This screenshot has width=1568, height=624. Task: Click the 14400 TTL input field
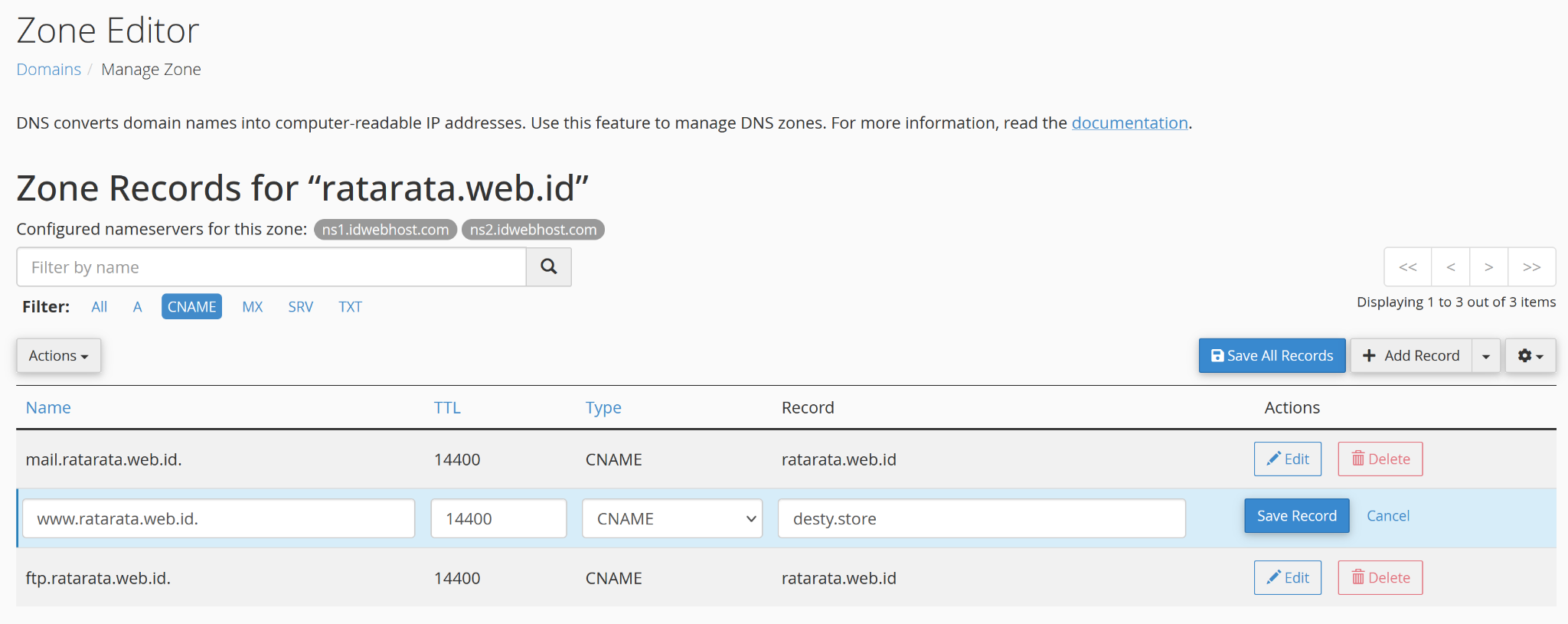[x=498, y=518]
